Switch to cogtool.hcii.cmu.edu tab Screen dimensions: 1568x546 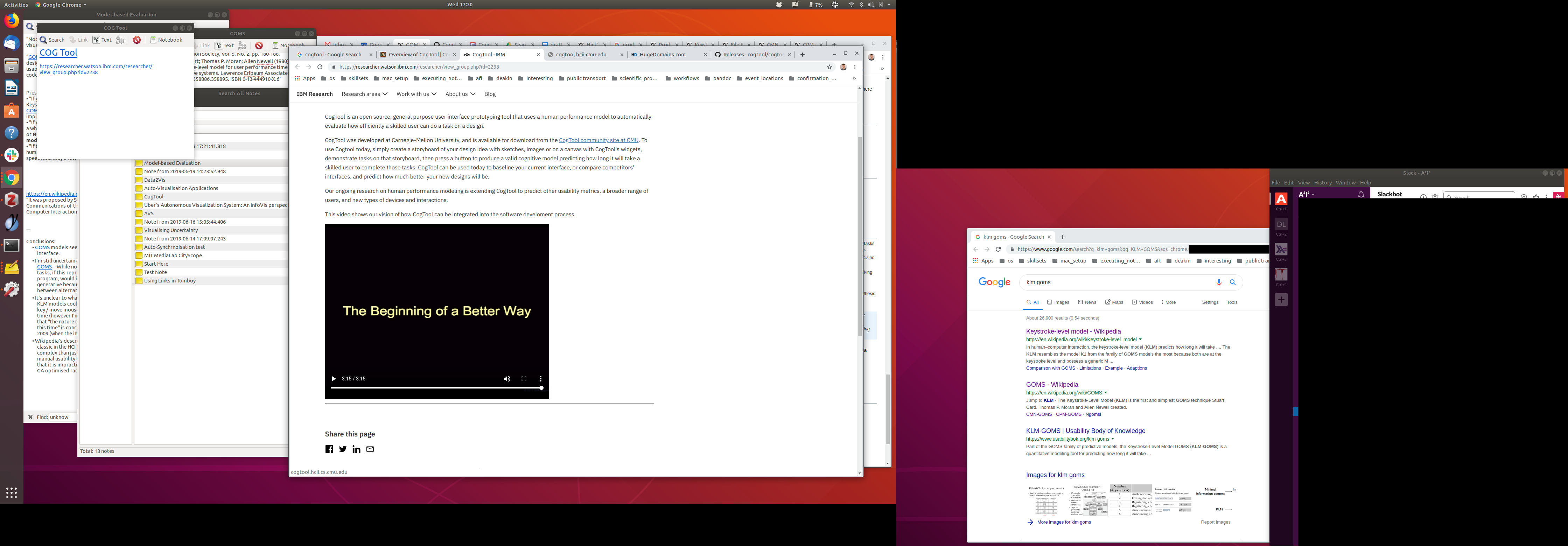tap(581, 55)
